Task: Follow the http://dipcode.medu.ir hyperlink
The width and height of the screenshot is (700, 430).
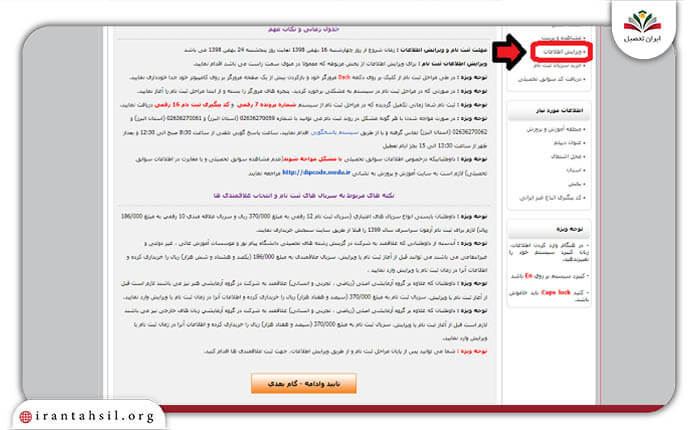Action: tap(317, 172)
